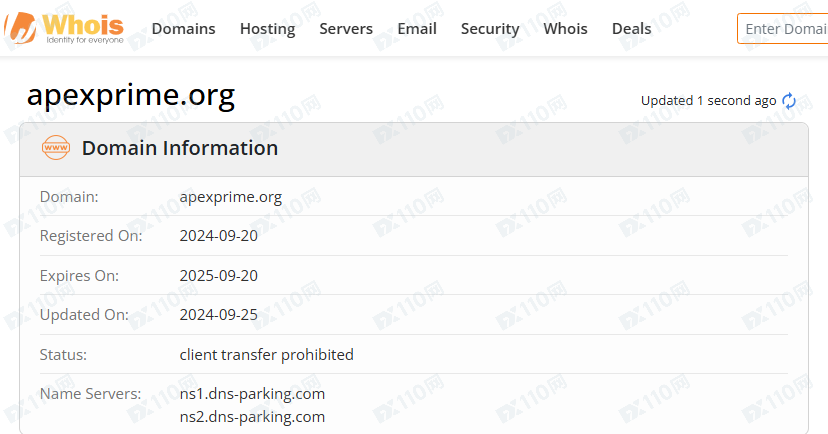Click the Registered On date 2024-09-20
Viewport: 828px width, 434px height.
[219, 235]
